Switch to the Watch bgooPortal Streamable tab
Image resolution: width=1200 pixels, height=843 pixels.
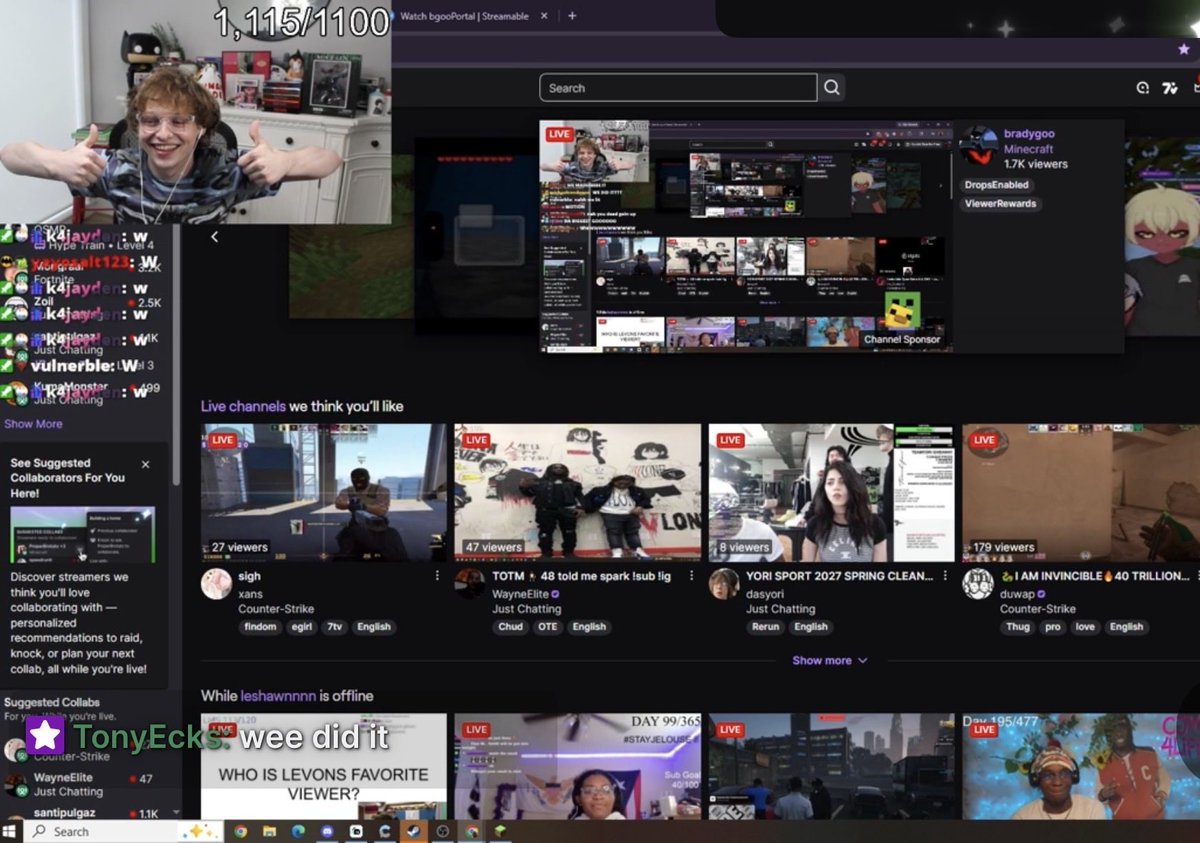[x=464, y=16]
